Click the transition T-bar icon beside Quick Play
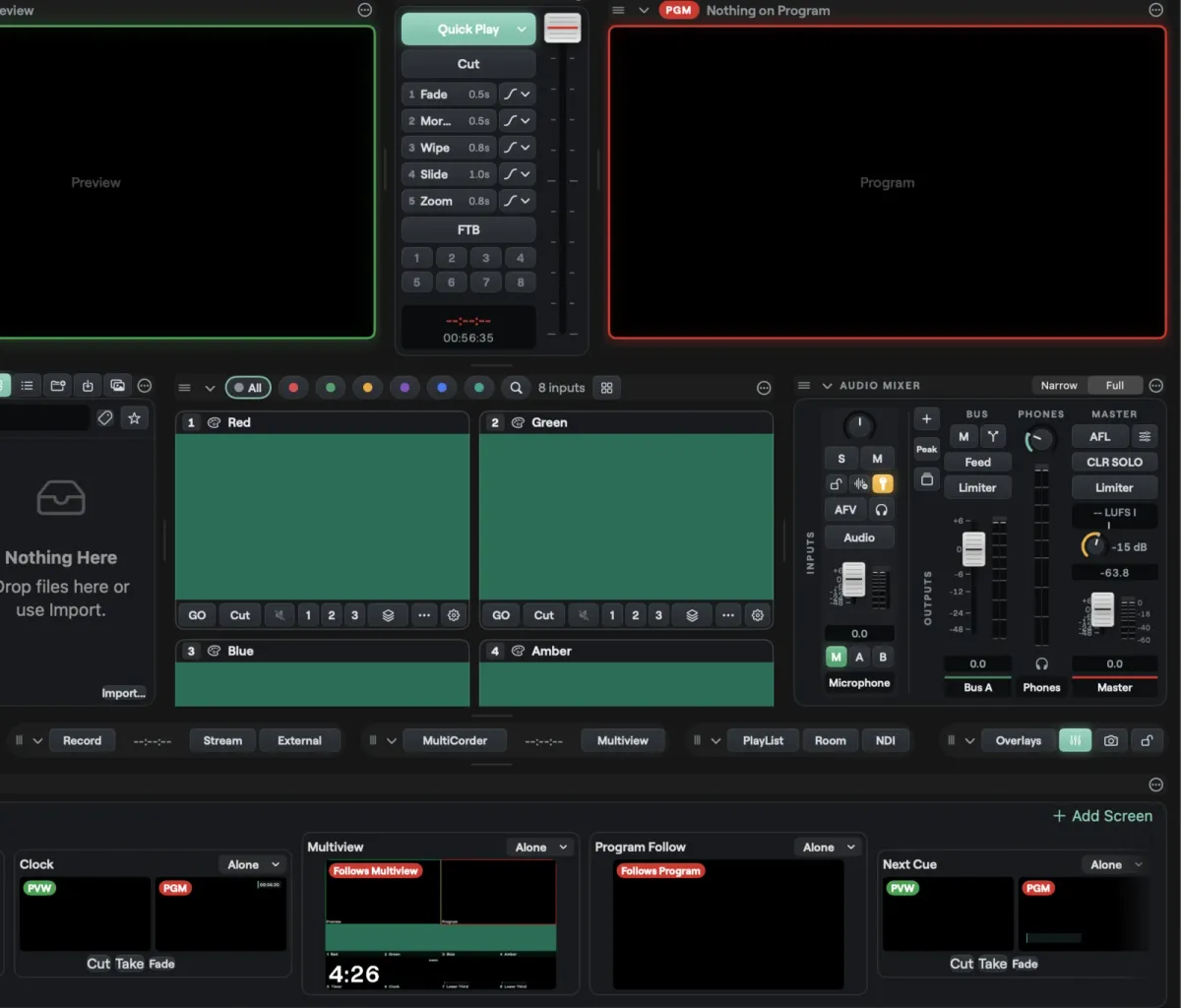Screen dimensions: 1181x1008 point(562,29)
